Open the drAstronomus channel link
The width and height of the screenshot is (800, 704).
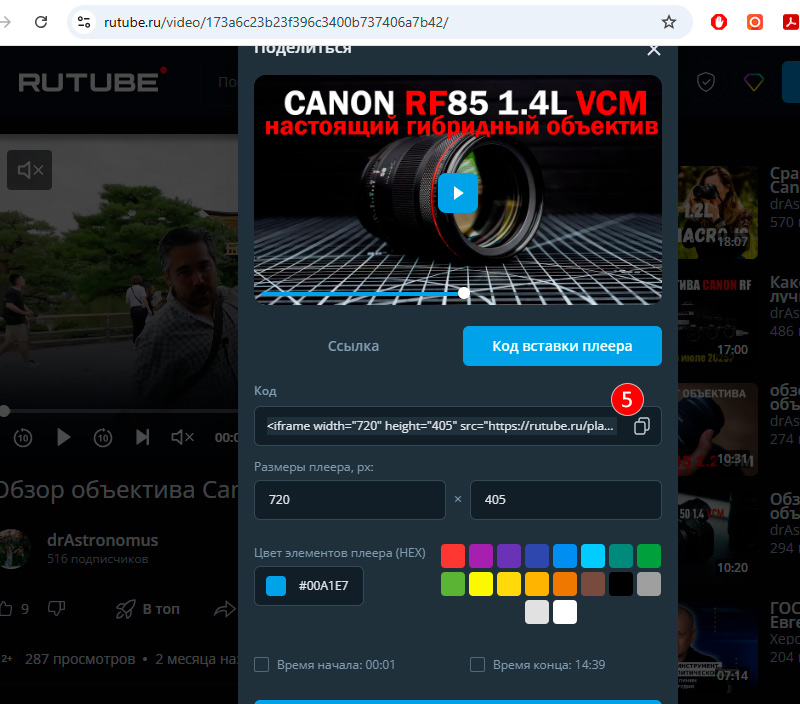102,540
